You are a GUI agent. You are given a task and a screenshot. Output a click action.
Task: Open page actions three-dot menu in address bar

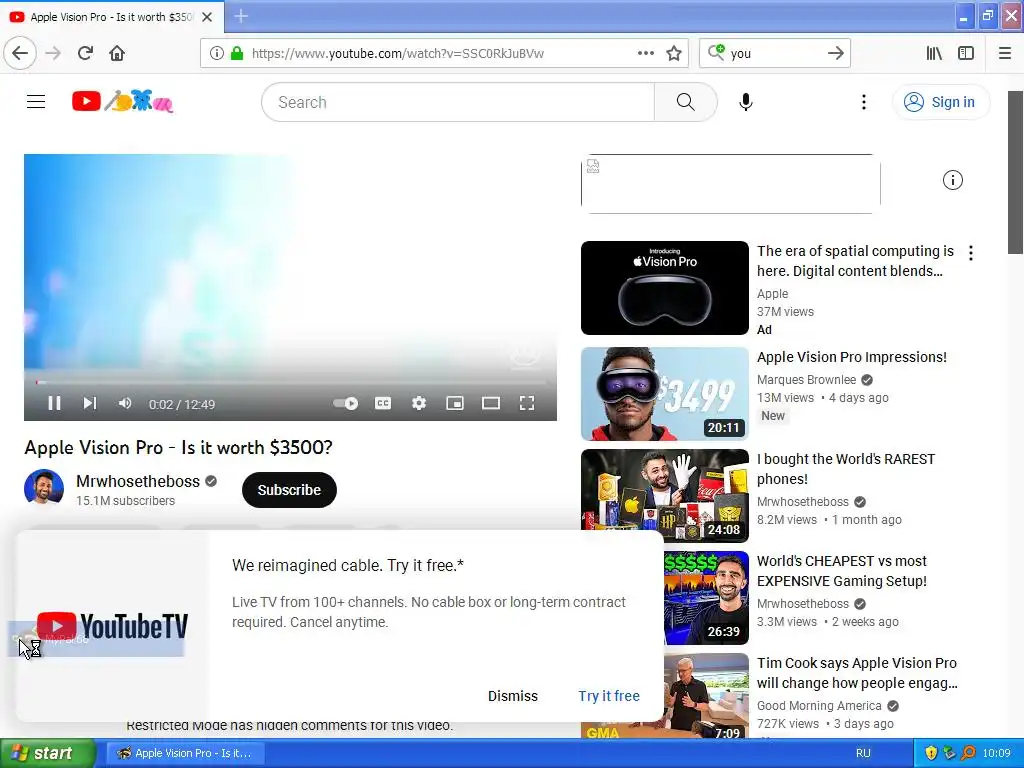(x=645, y=53)
